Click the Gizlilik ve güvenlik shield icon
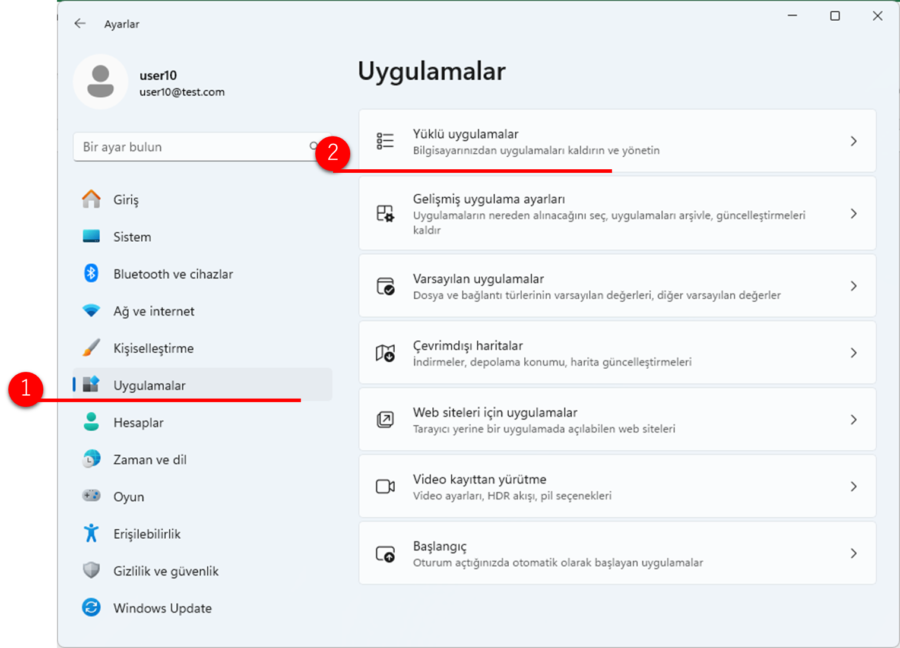900x648 pixels. click(x=91, y=571)
